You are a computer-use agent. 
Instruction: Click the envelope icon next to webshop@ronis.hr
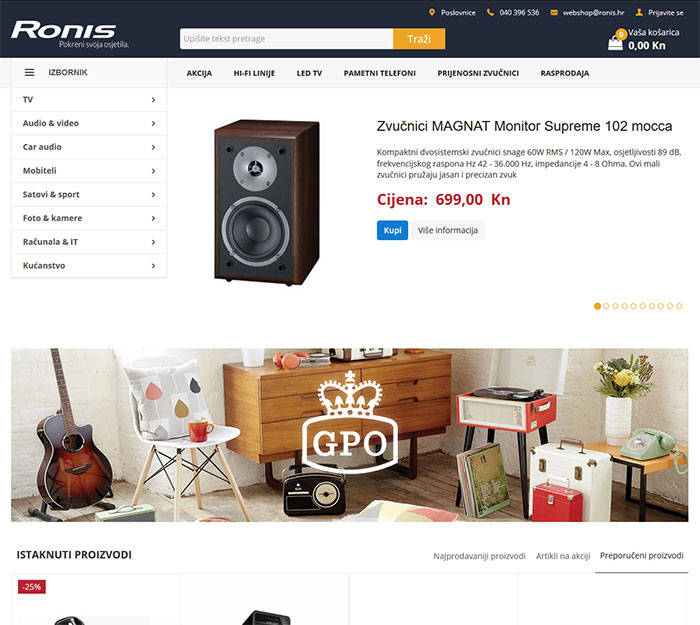coord(554,12)
